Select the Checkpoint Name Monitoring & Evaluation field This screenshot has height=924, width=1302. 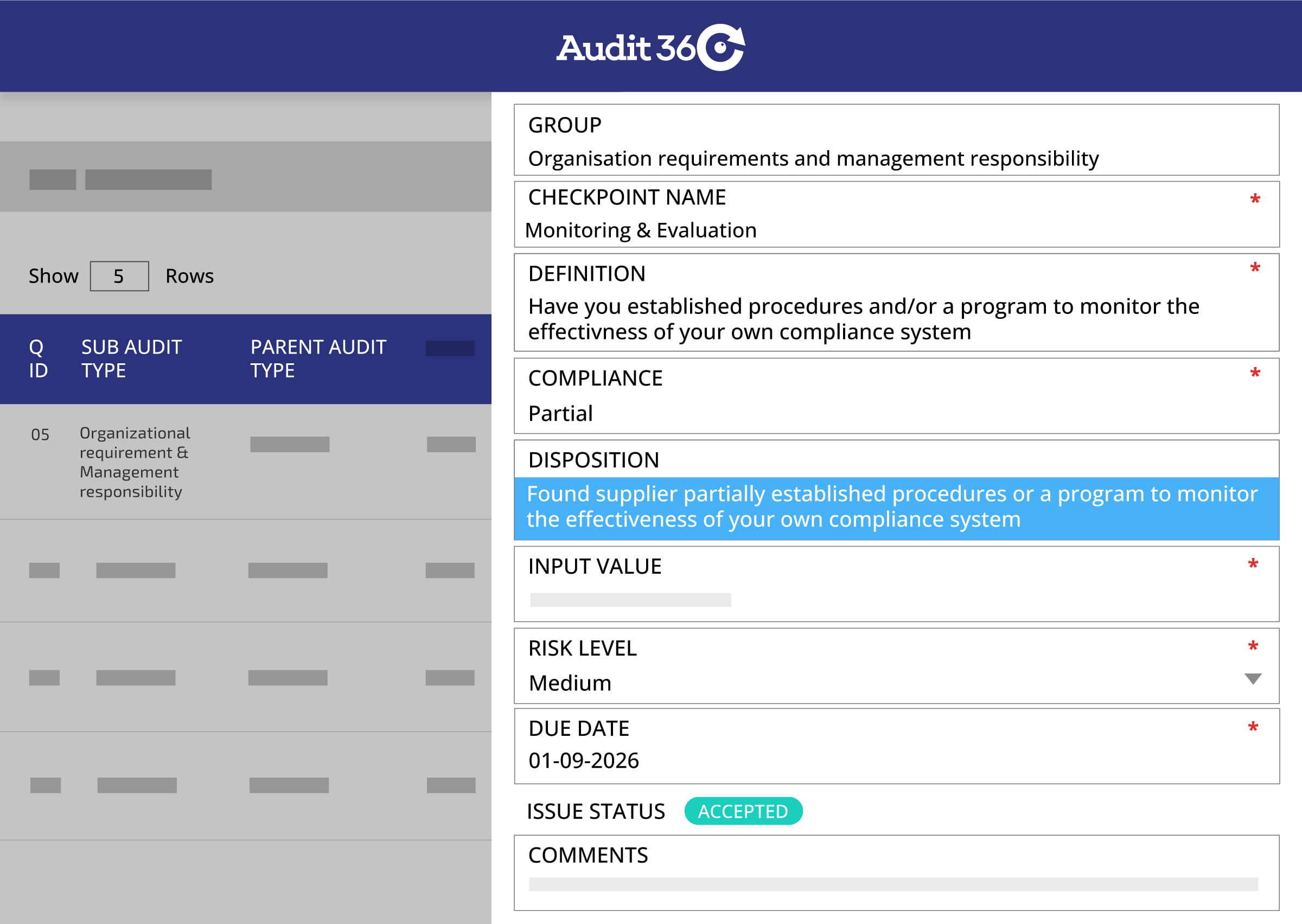[896, 214]
